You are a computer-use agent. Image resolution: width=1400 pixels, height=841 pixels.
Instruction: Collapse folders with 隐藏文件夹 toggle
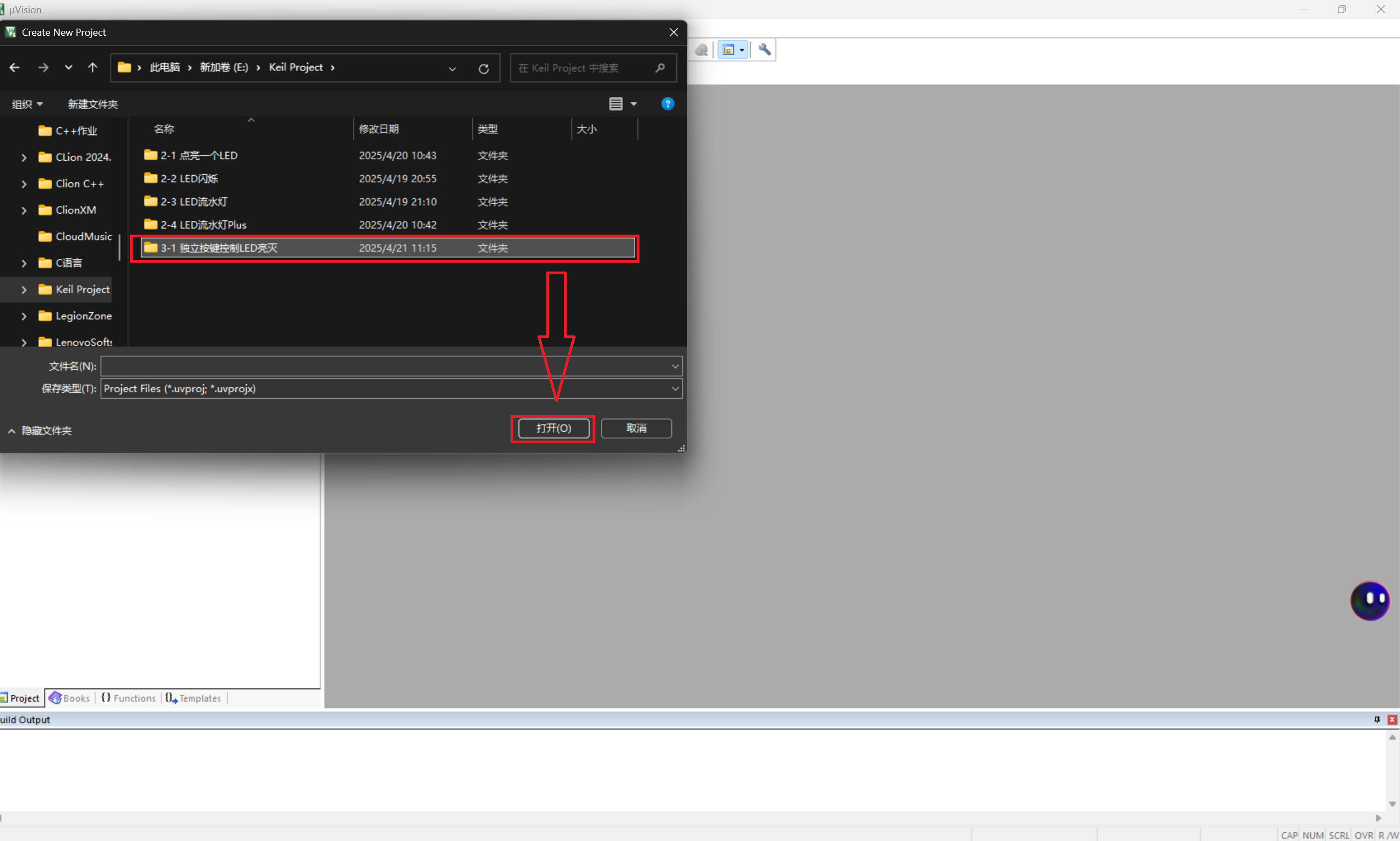[40, 431]
